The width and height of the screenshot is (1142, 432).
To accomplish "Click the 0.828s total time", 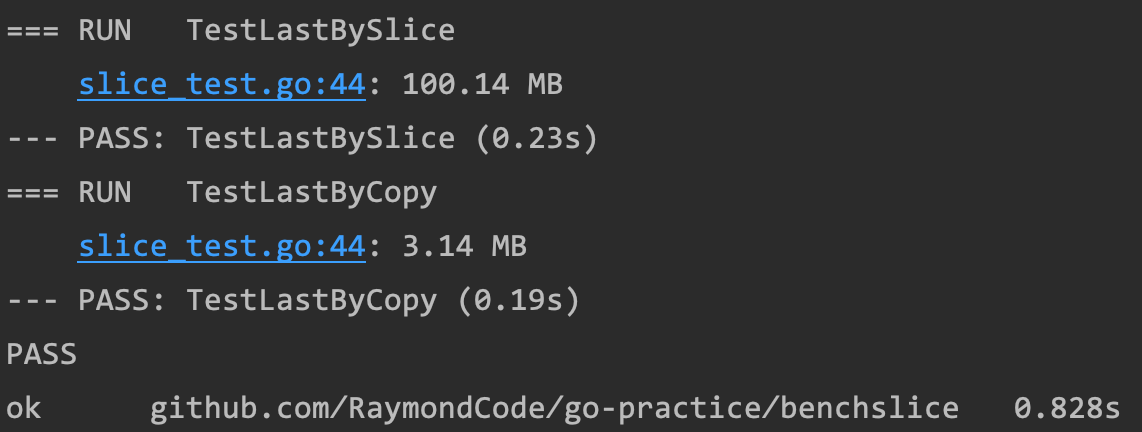I will (x=1067, y=408).
